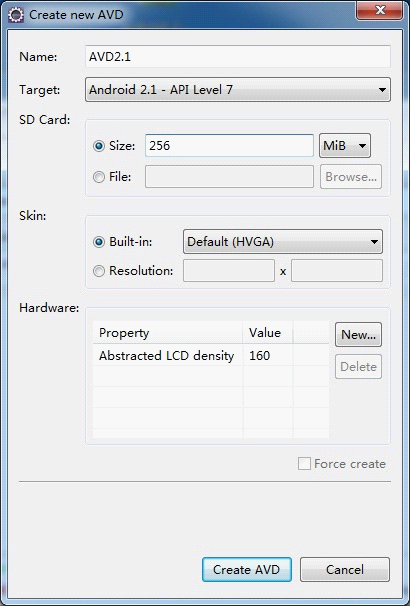Choose the Resolution skin radio option

pyautogui.click(x=99, y=271)
